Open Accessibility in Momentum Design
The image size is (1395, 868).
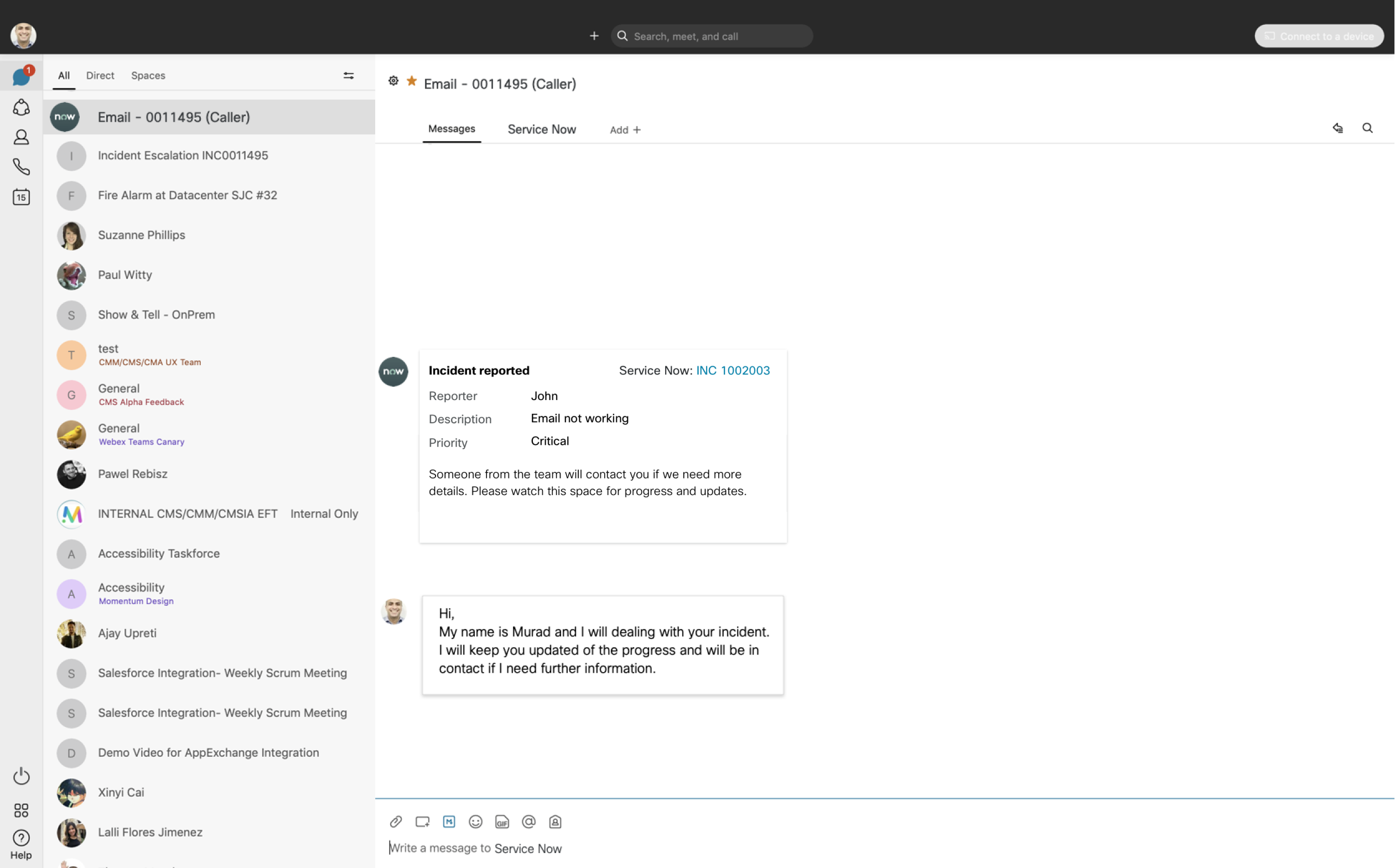pos(209,594)
